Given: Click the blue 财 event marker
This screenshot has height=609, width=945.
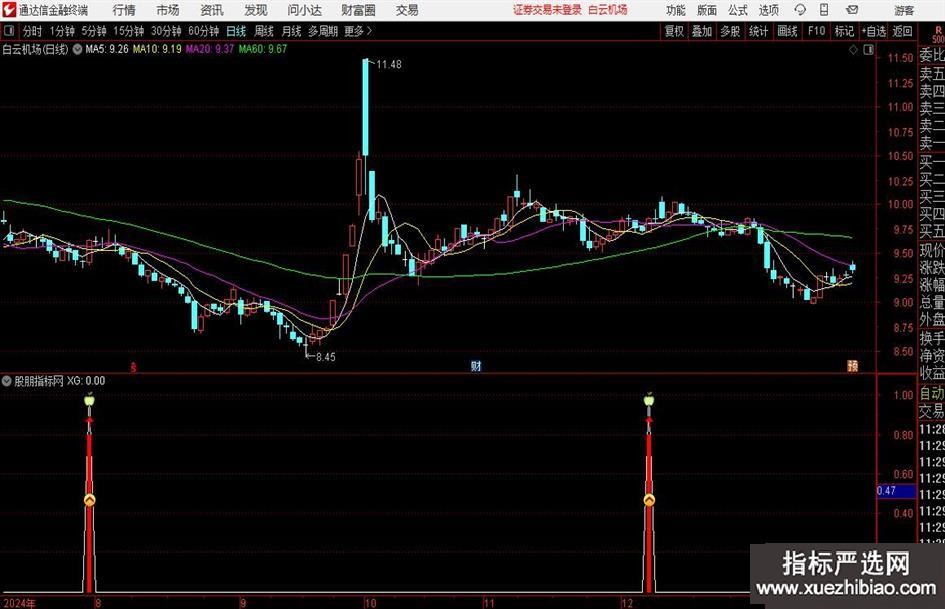Looking at the screenshot, I should tap(476, 365).
